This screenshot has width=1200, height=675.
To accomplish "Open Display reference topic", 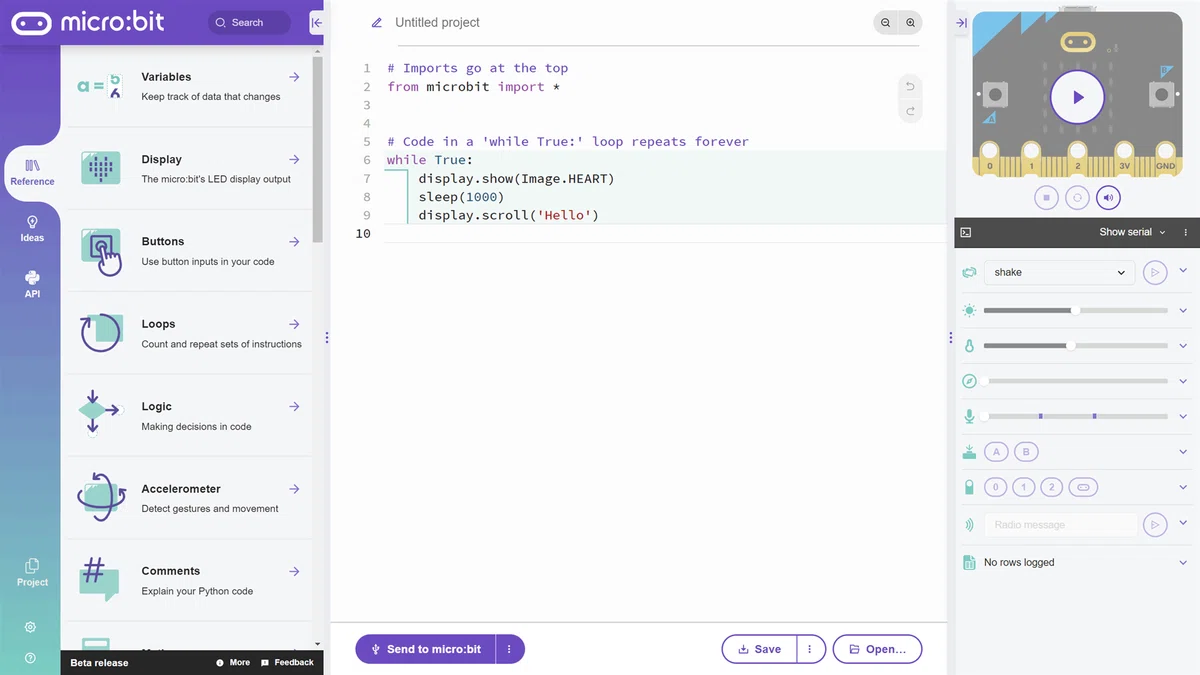I will tap(189, 168).
